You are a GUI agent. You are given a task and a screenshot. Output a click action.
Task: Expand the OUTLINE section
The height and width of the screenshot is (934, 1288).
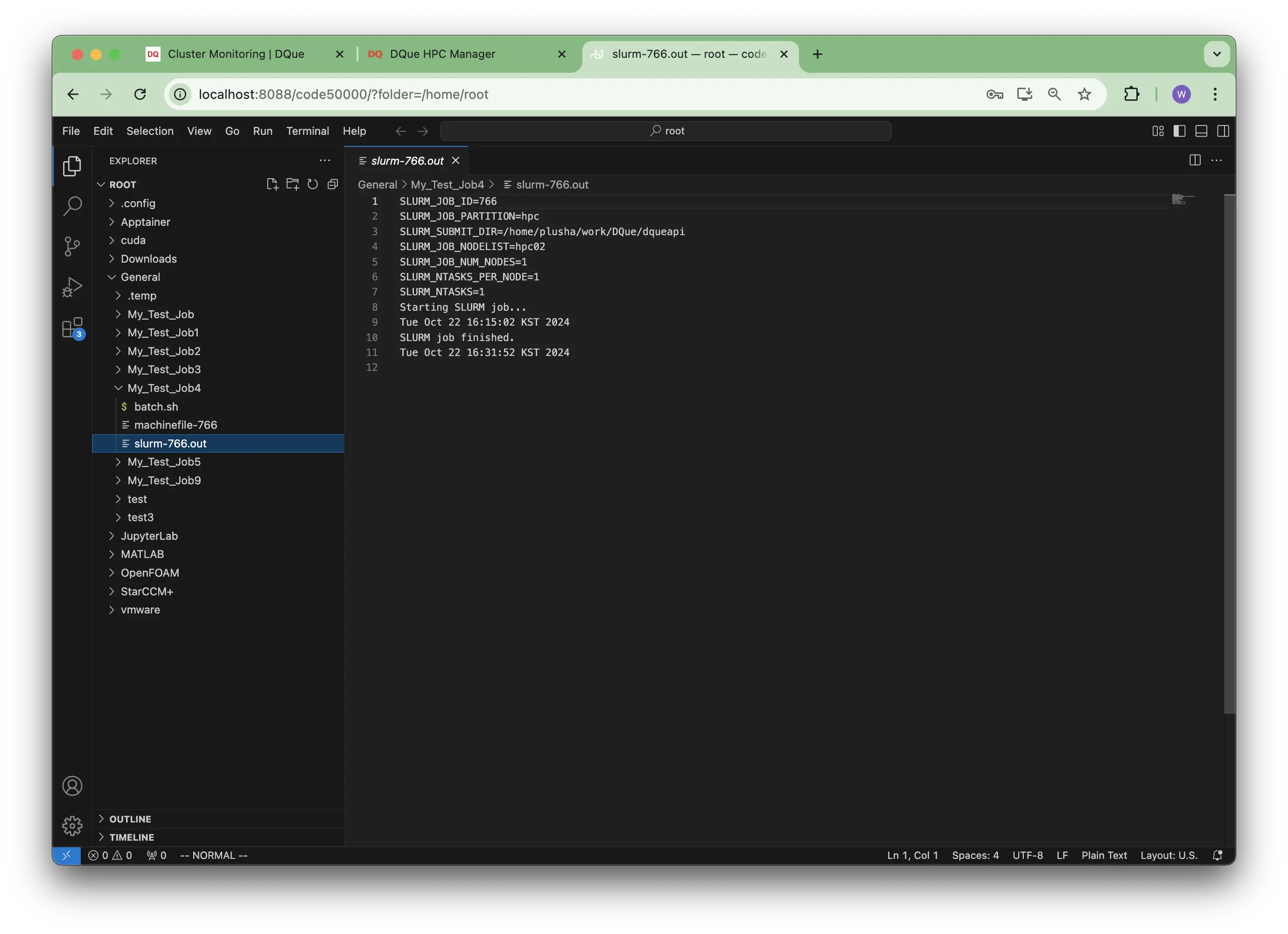[x=130, y=819]
